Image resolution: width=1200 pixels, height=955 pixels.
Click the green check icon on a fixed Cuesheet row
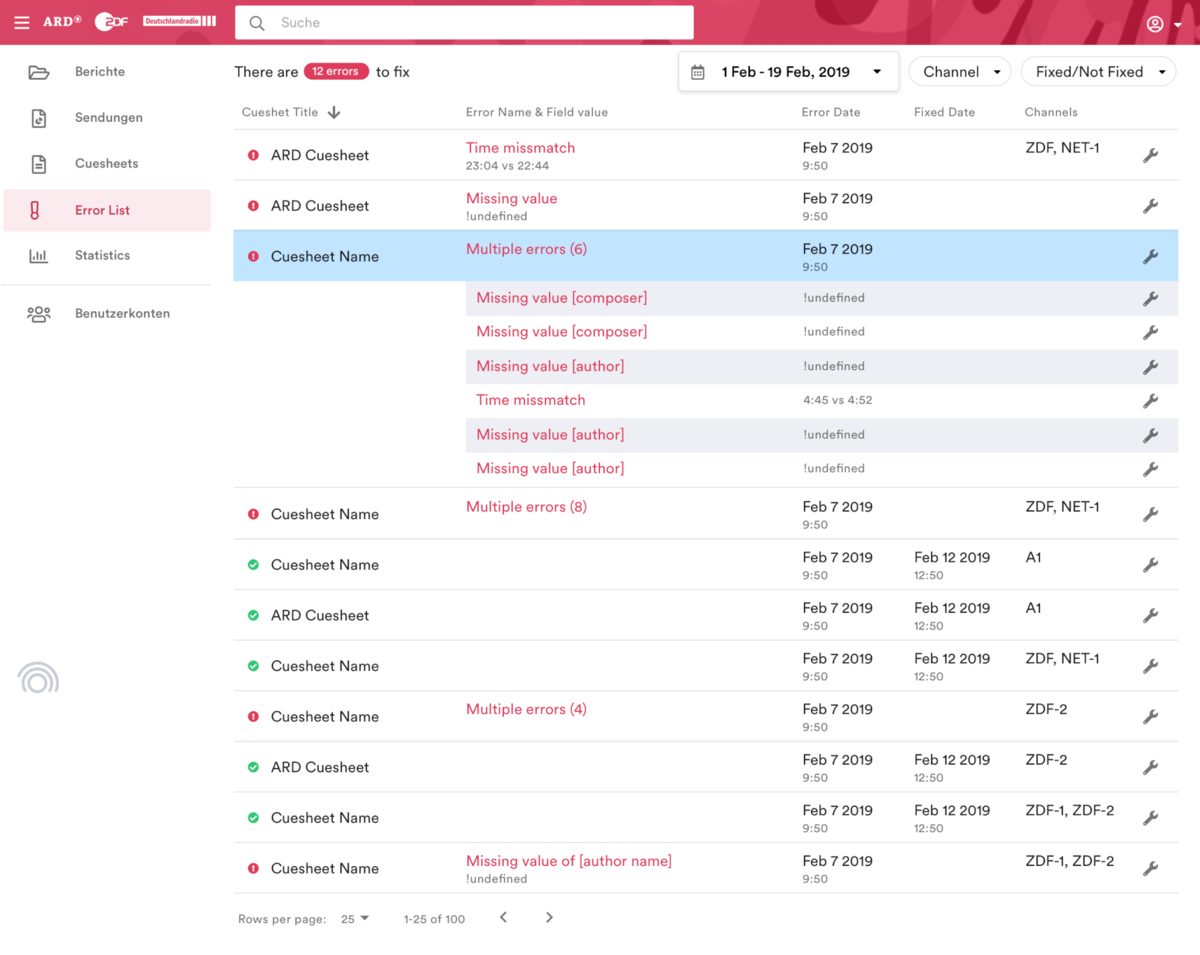click(253, 564)
